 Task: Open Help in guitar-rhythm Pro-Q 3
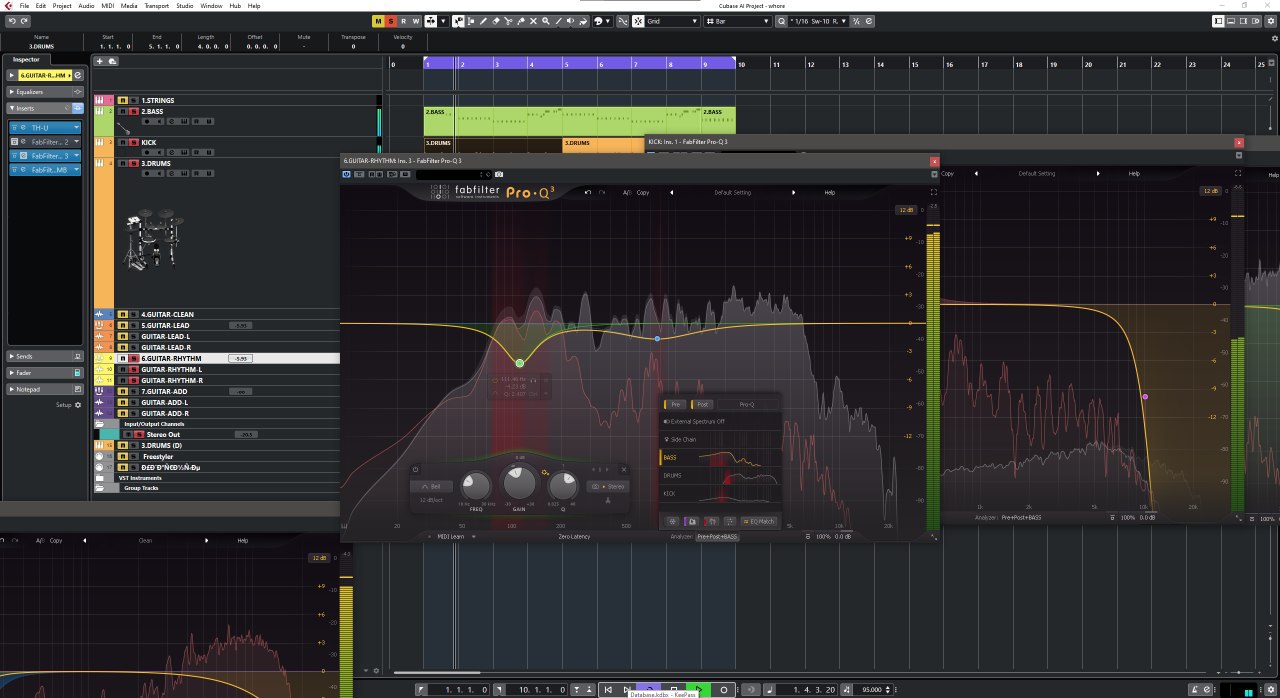[x=830, y=192]
